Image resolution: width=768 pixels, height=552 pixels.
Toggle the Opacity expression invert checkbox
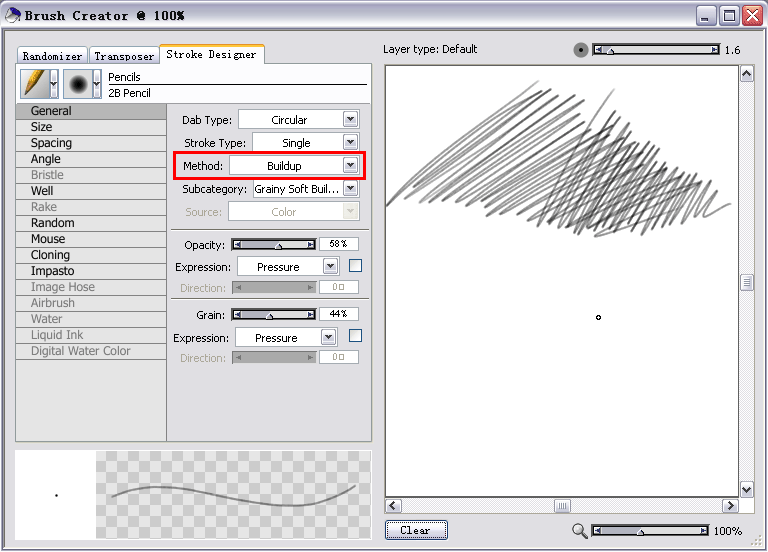click(355, 266)
